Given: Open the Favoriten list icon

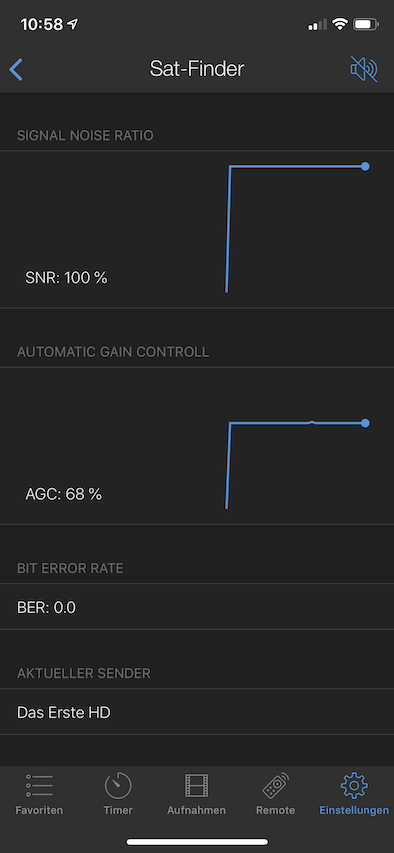Looking at the screenshot, I should [39, 786].
